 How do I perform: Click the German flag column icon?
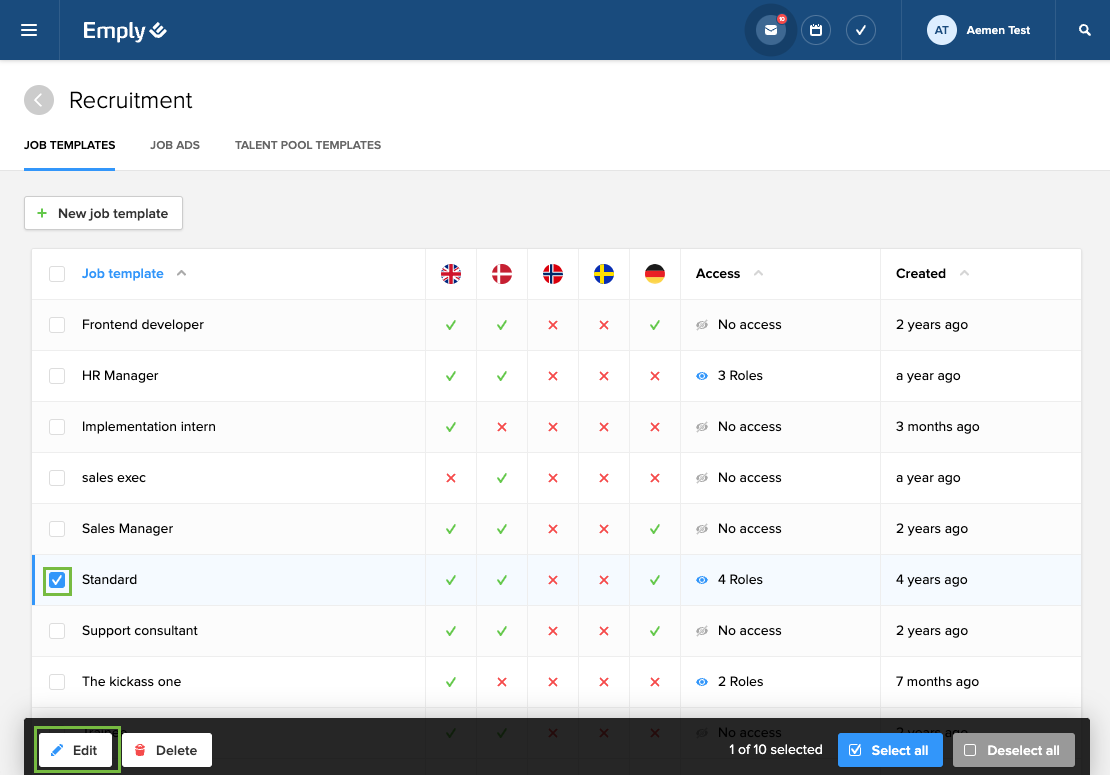coord(655,274)
